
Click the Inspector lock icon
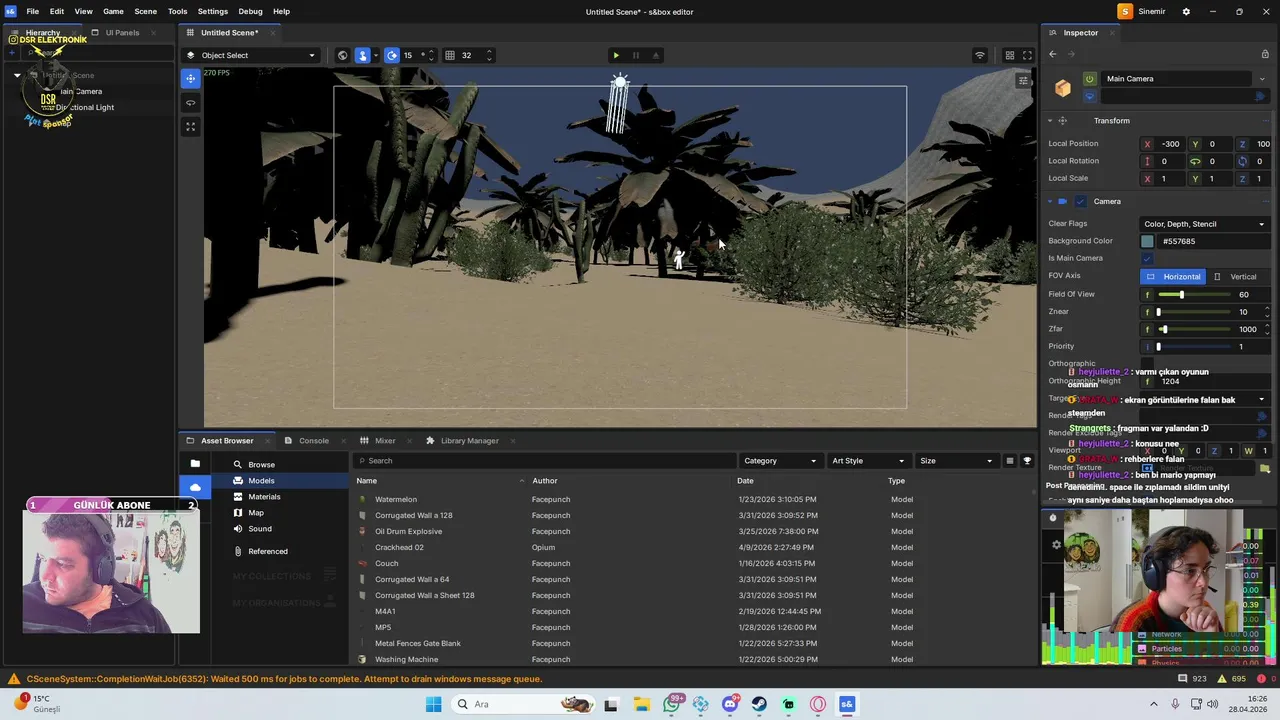pyautogui.click(x=1265, y=54)
